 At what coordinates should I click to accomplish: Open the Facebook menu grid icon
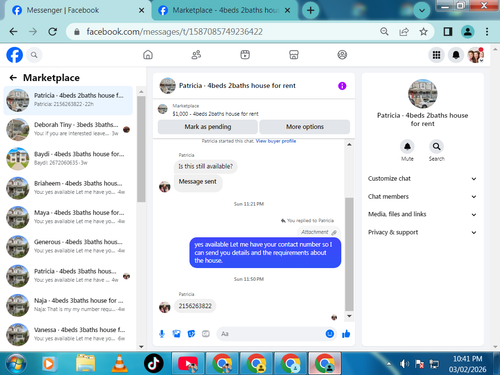436,55
